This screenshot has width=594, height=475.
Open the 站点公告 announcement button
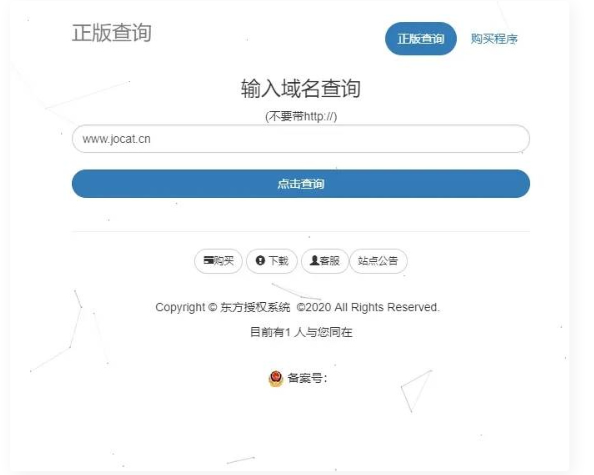378,261
